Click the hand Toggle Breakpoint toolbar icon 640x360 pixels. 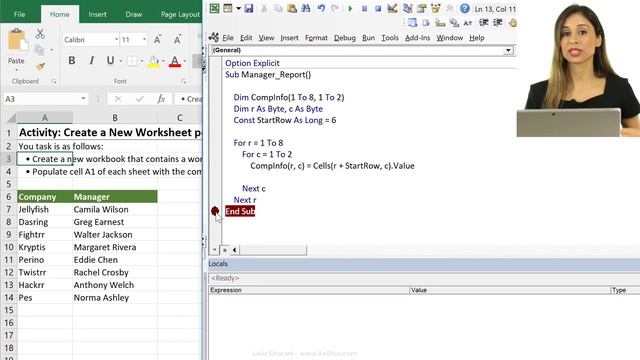click(x=512, y=23)
